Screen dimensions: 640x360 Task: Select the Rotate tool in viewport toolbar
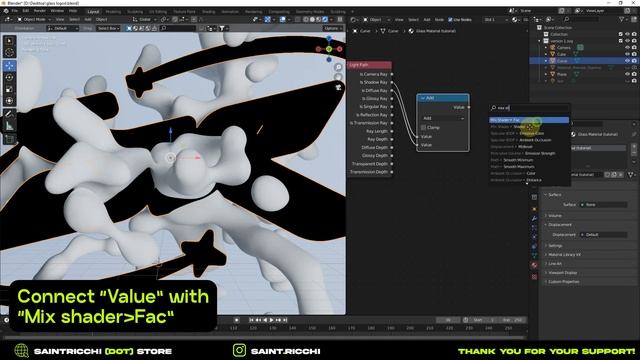click(x=9, y=77)
